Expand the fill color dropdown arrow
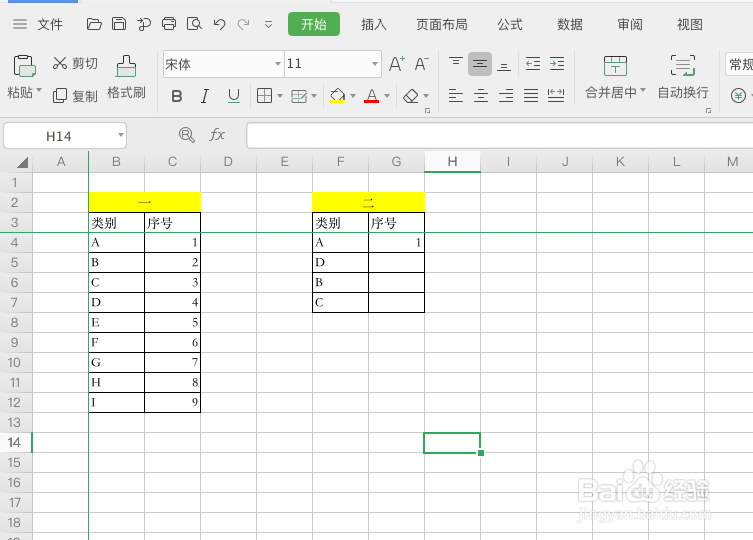This screenshot has height=540, width=753. coord(353,96)
